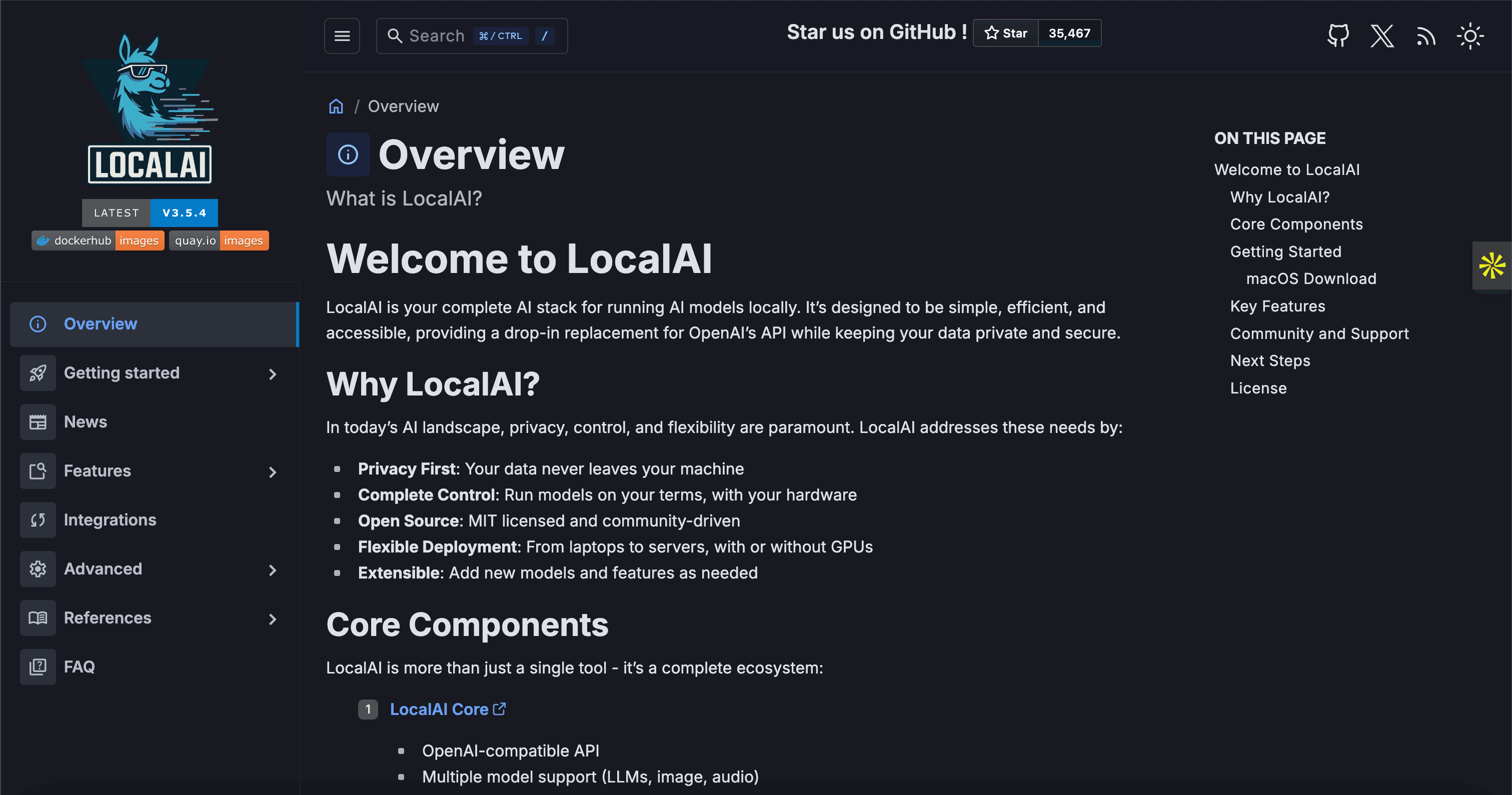Image resolution: width=1512 pixels, height=795 pixels.
Task: Click the yellow asterisk floating widget
Action: click(1492, 265)
